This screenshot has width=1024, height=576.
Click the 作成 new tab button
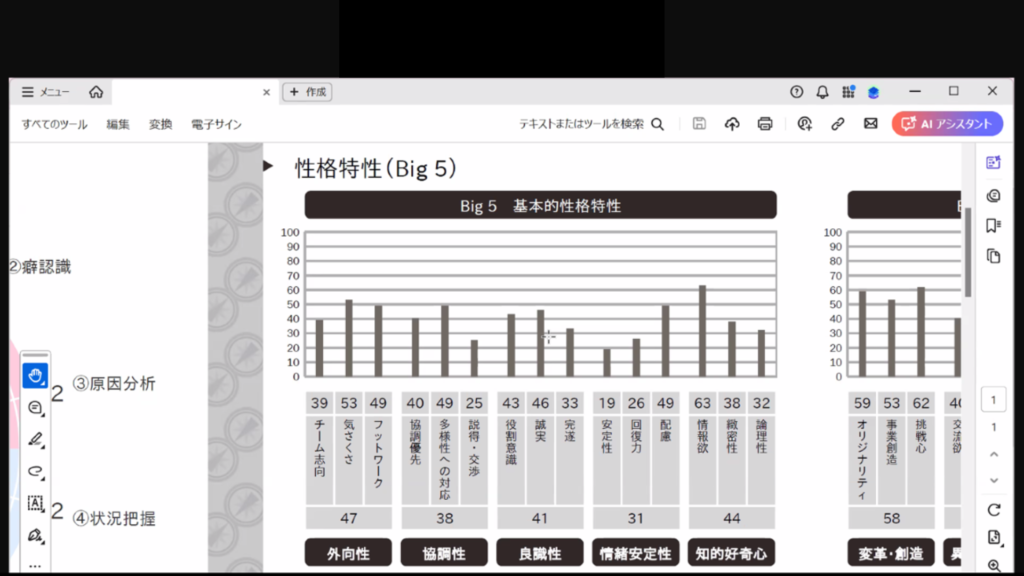point(308,92)
